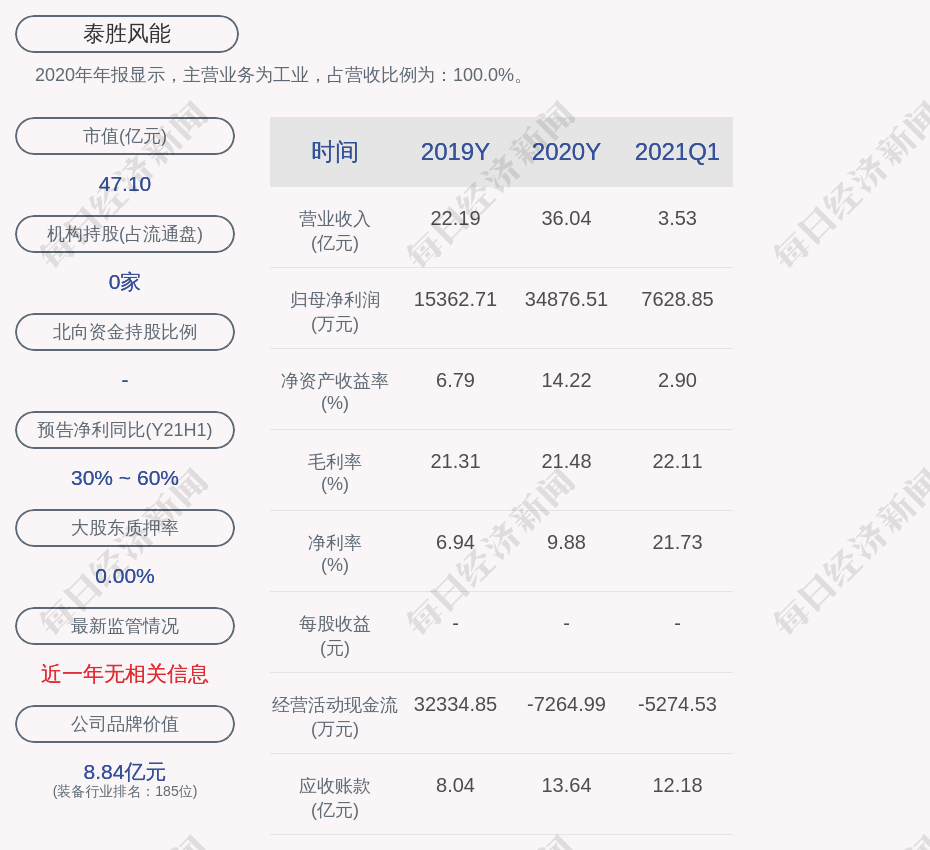Click the 8.84亿元 brand value text
The image size is (930, 850).
tap(124, 772)
